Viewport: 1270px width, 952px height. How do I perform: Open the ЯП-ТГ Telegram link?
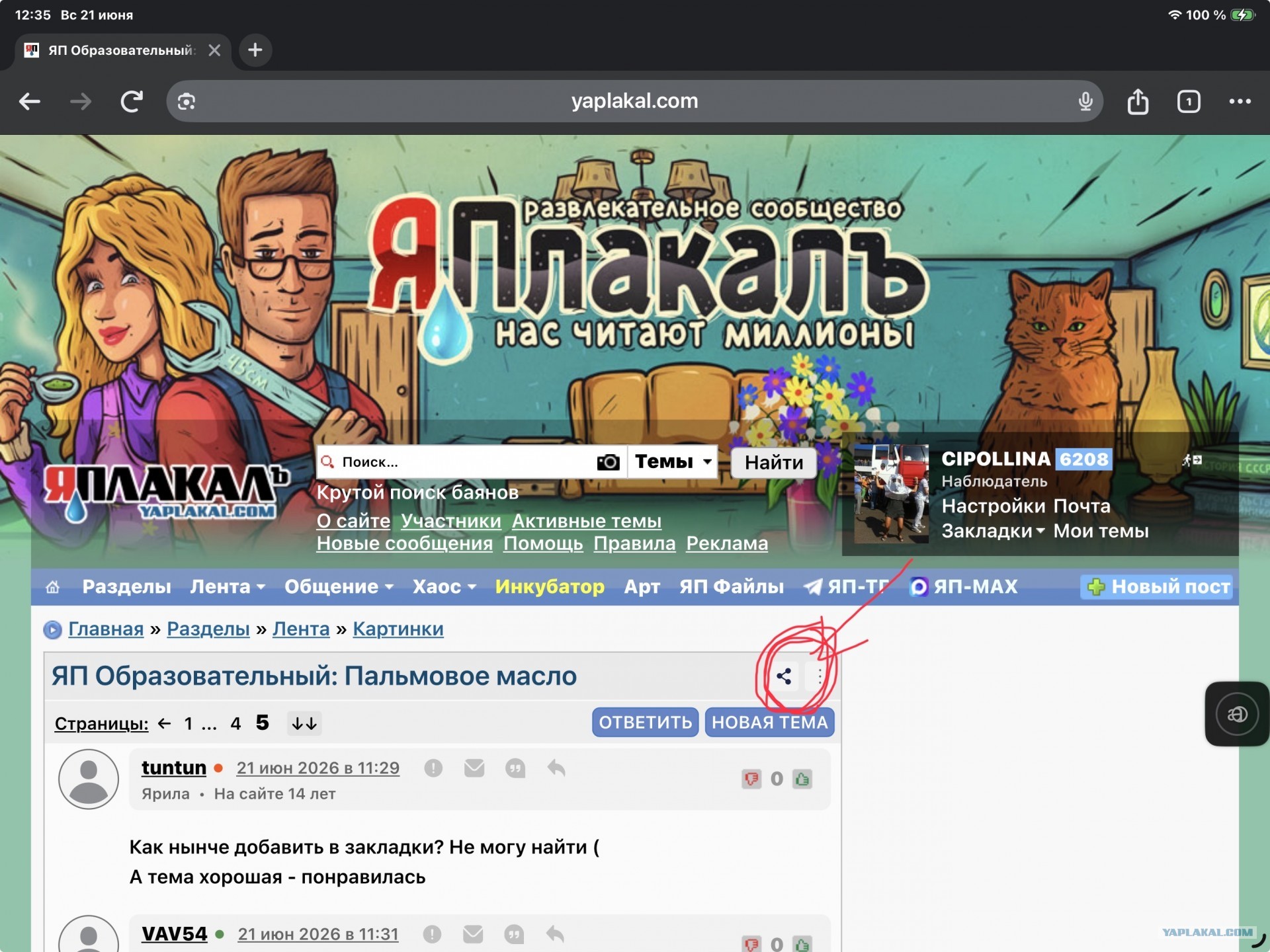tap(846, 586)
